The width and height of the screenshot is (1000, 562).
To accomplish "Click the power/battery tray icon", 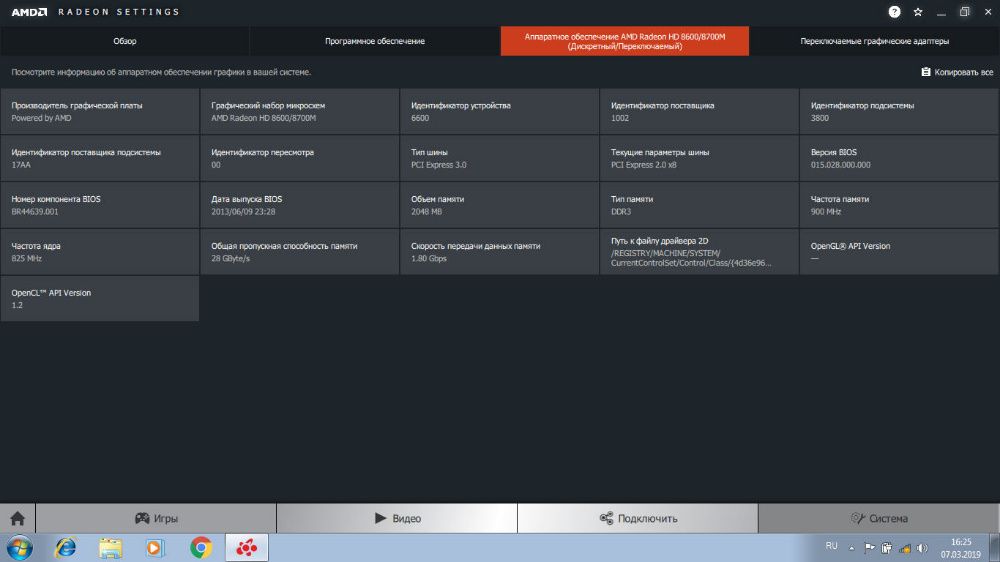I will pos(886,547).
